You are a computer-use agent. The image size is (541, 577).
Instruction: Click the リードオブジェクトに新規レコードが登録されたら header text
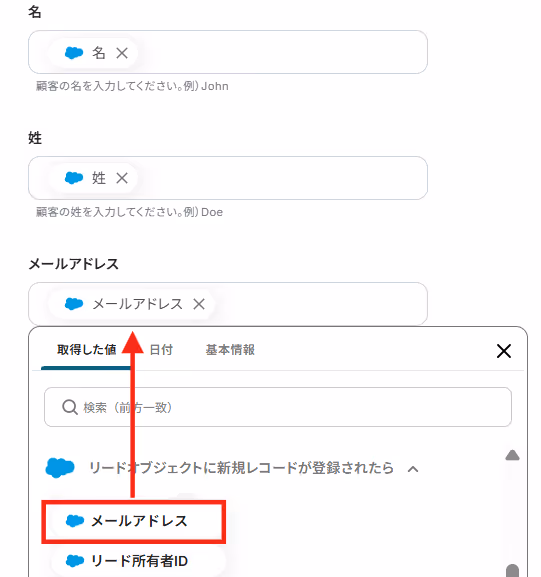pos(241,468)
